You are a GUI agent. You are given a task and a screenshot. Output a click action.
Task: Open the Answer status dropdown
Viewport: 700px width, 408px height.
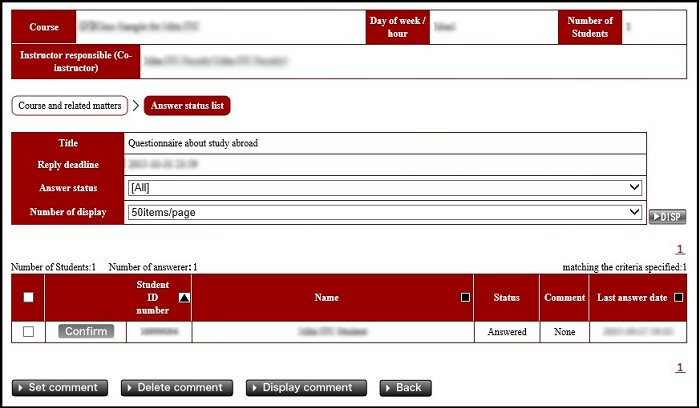click(385, 187)
